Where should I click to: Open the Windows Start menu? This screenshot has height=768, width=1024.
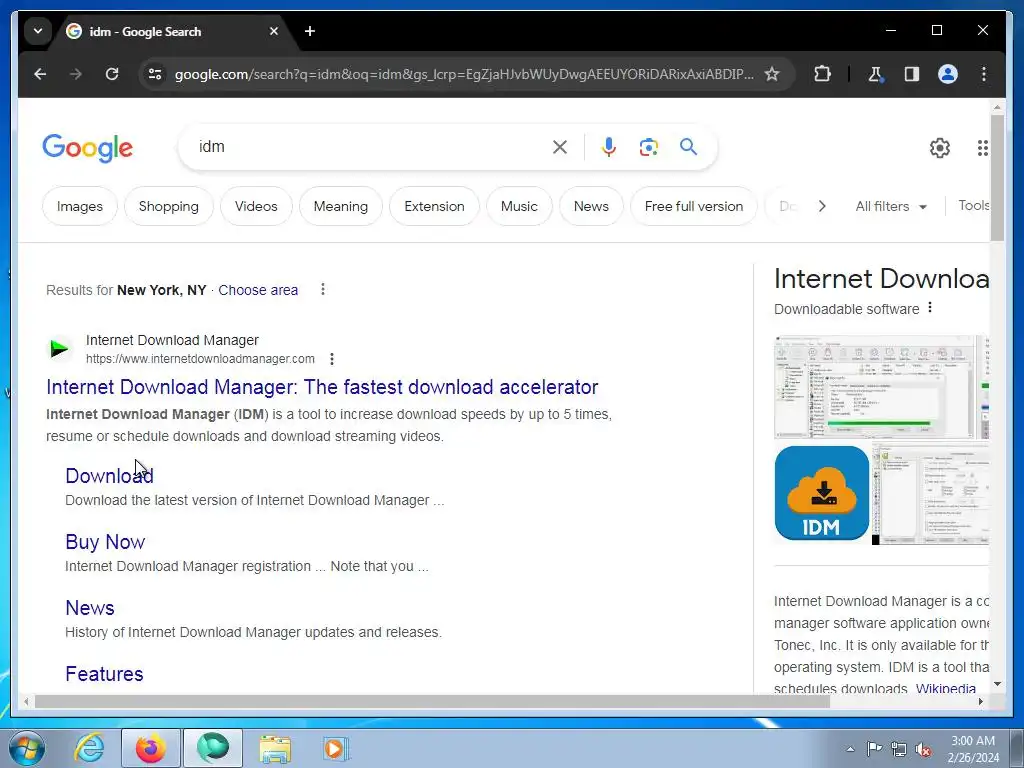pyautogui.click(x=27, y=748)
